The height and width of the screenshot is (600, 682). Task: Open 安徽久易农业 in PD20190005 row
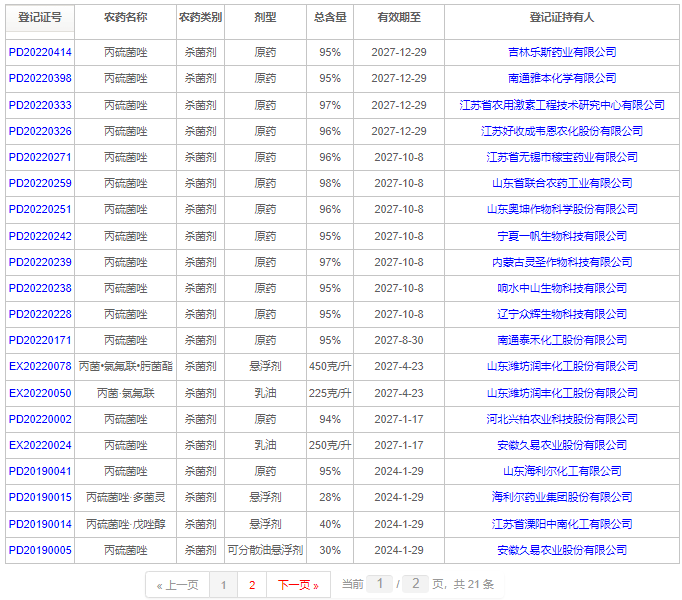point(562,550)
